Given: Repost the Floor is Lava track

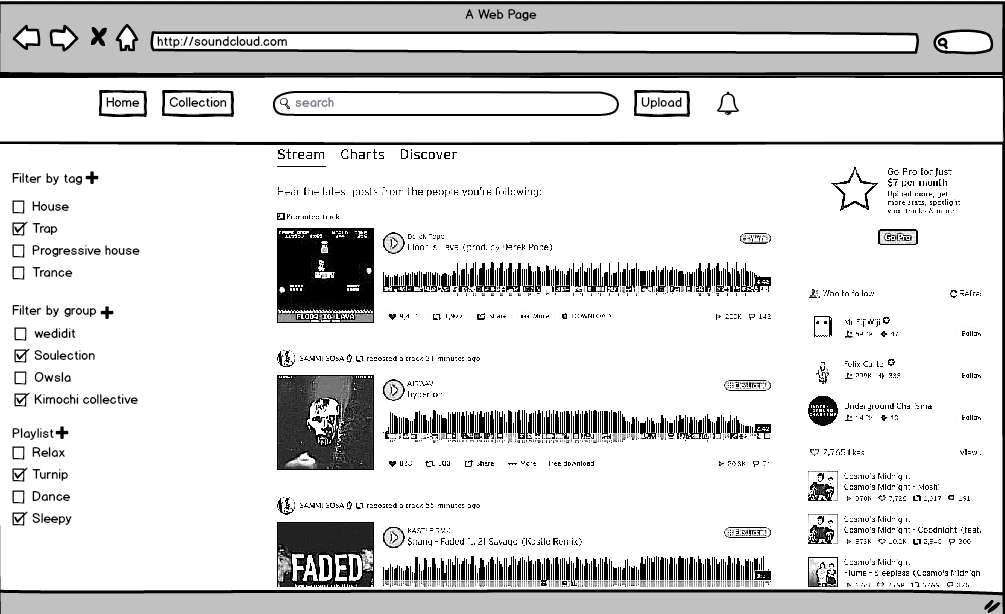Looking at the screenshot, I should click(448, 317).
